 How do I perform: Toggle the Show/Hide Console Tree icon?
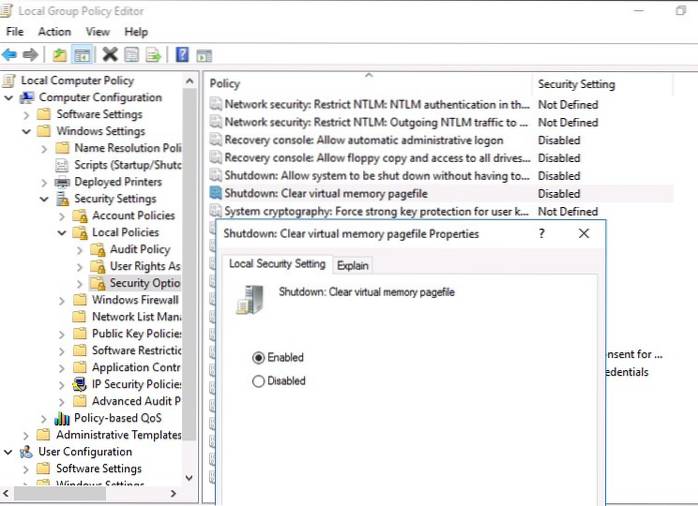[82, 54]
